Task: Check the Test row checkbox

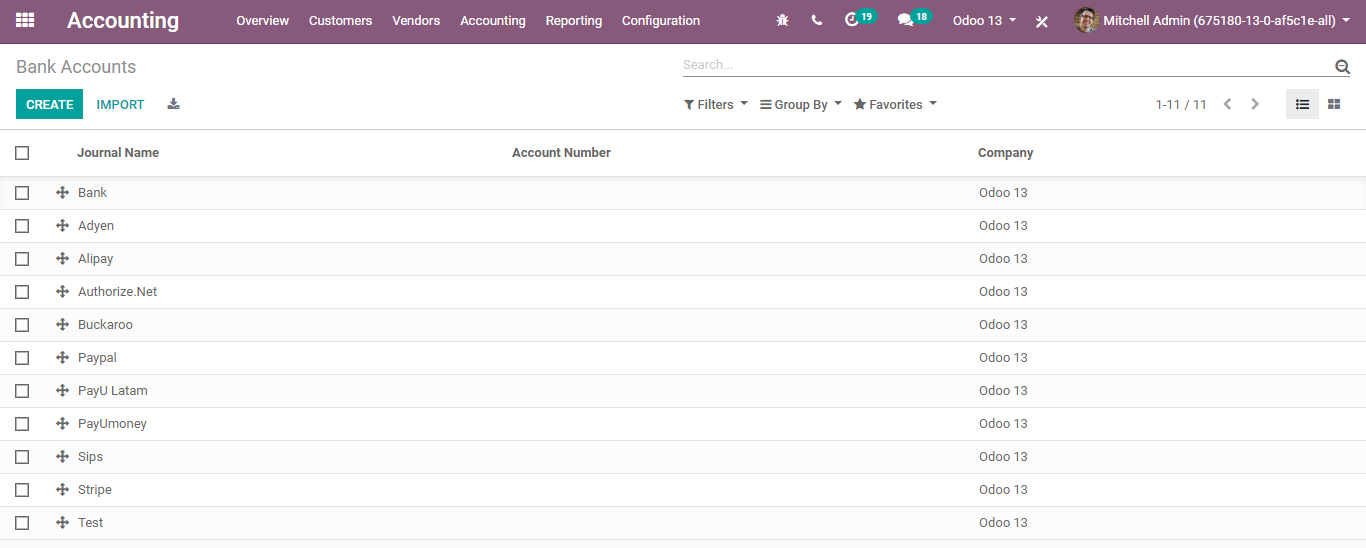Action: [x=22, y=523]
